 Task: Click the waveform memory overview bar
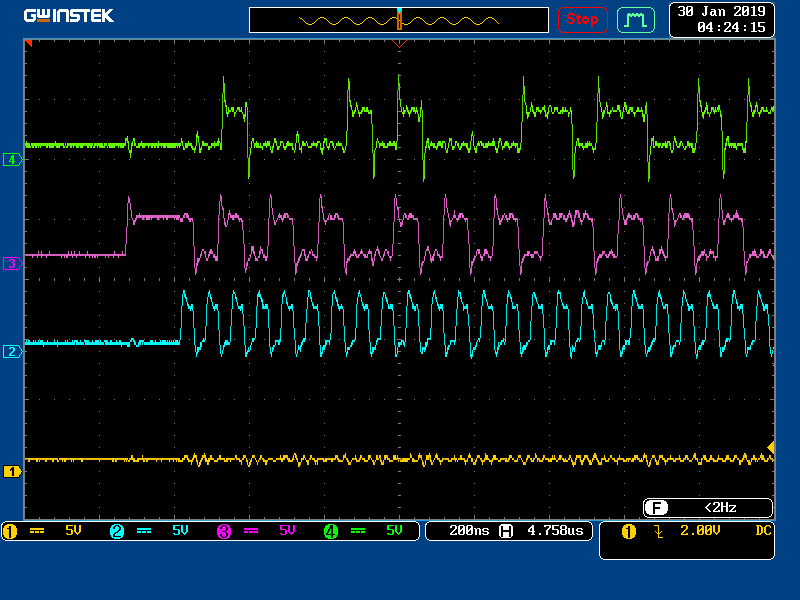399,20
